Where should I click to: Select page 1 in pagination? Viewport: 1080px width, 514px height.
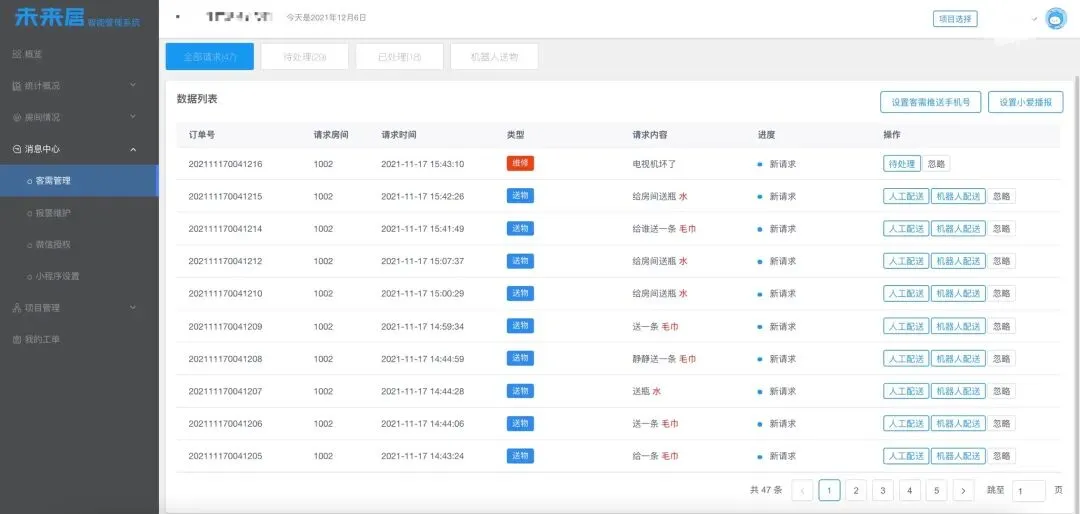click(x=829, y=491)
